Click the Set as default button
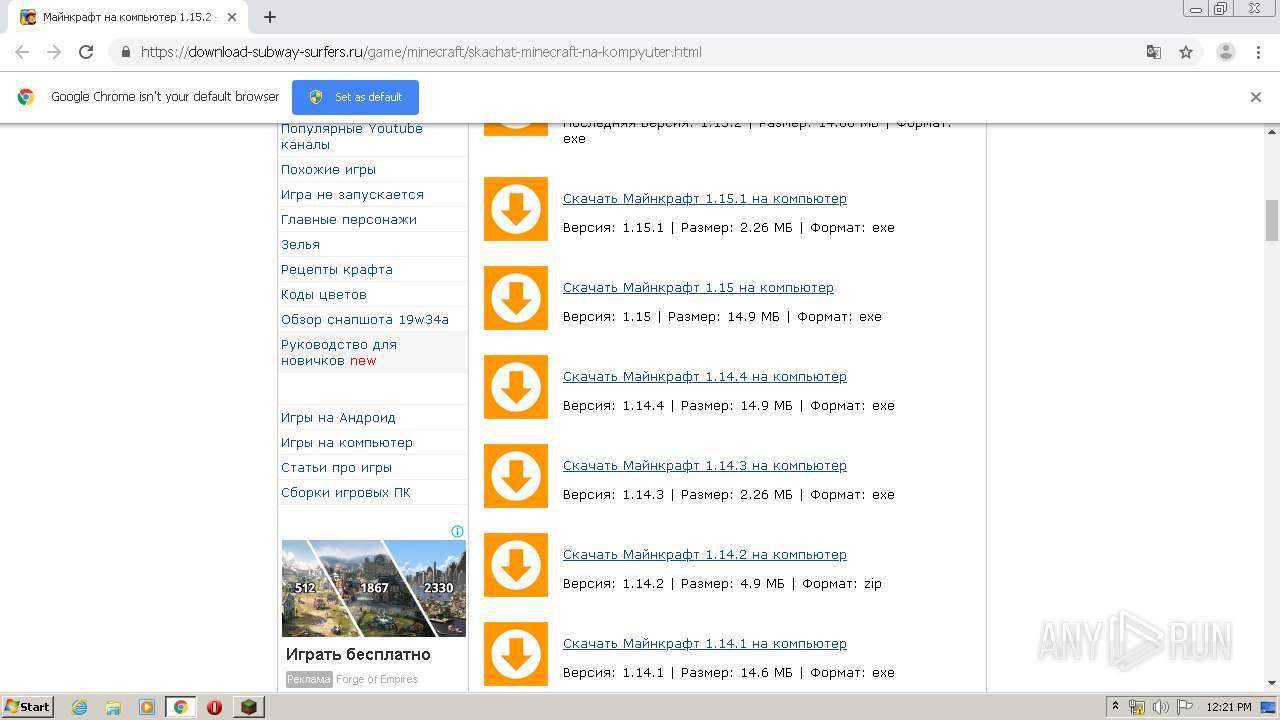Screen dimensions: 1280x720 355,97
